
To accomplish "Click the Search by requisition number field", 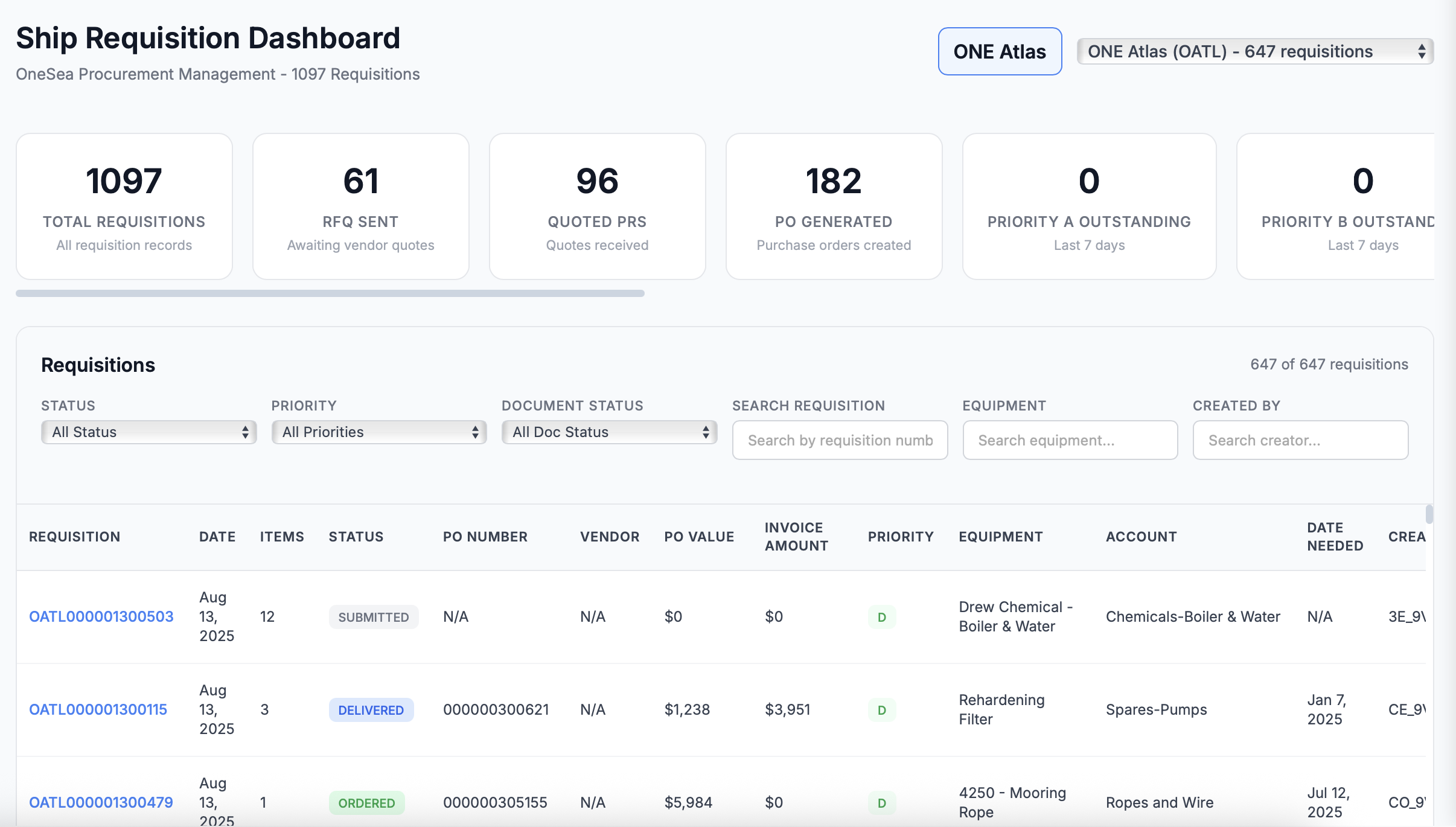I will click(839, 440).
